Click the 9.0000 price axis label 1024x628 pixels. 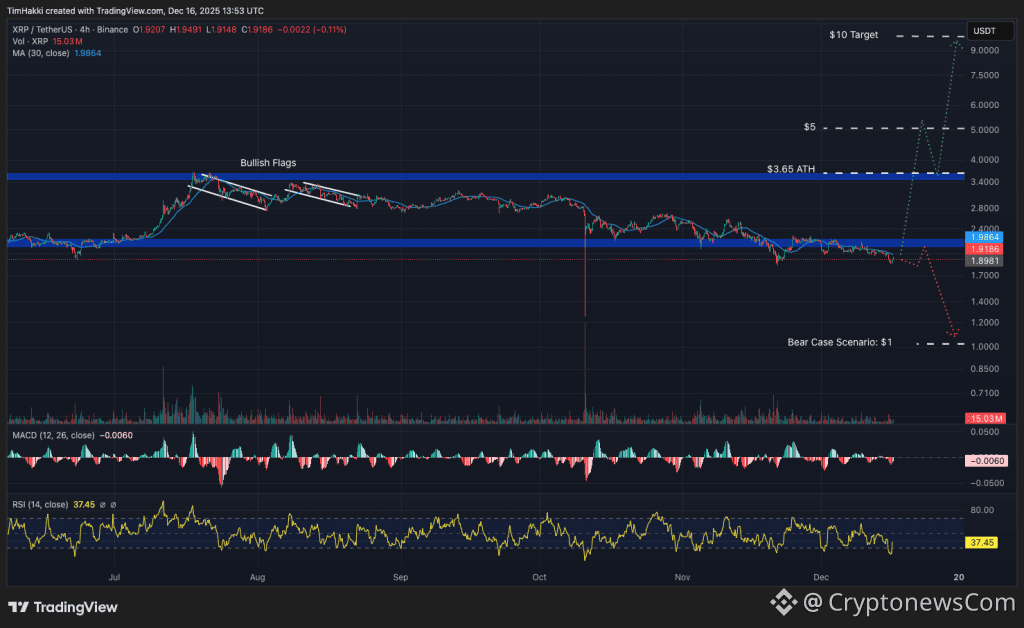click(x=985, y=50)
